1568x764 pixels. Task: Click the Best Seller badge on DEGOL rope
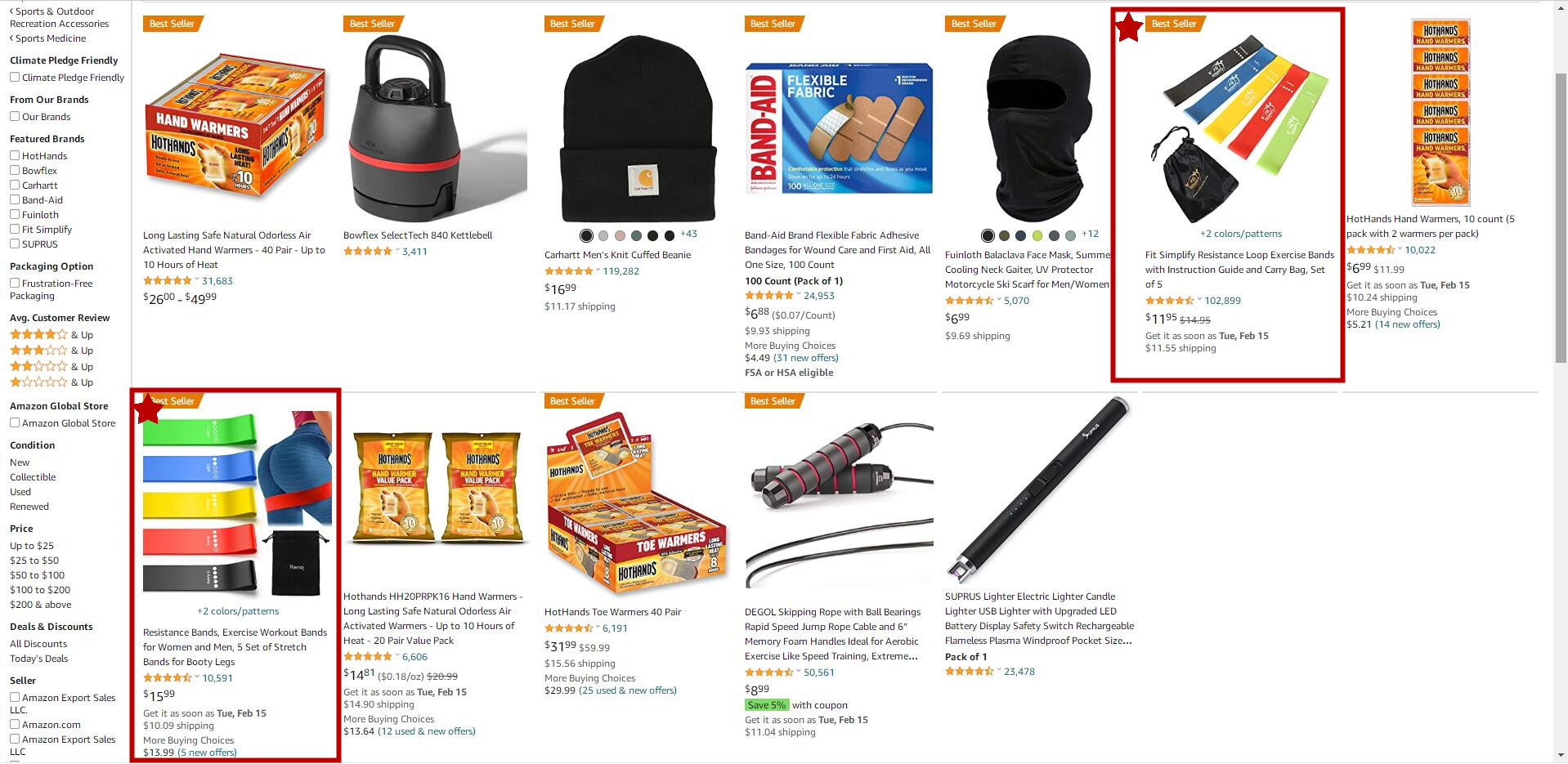coord(773,401)
